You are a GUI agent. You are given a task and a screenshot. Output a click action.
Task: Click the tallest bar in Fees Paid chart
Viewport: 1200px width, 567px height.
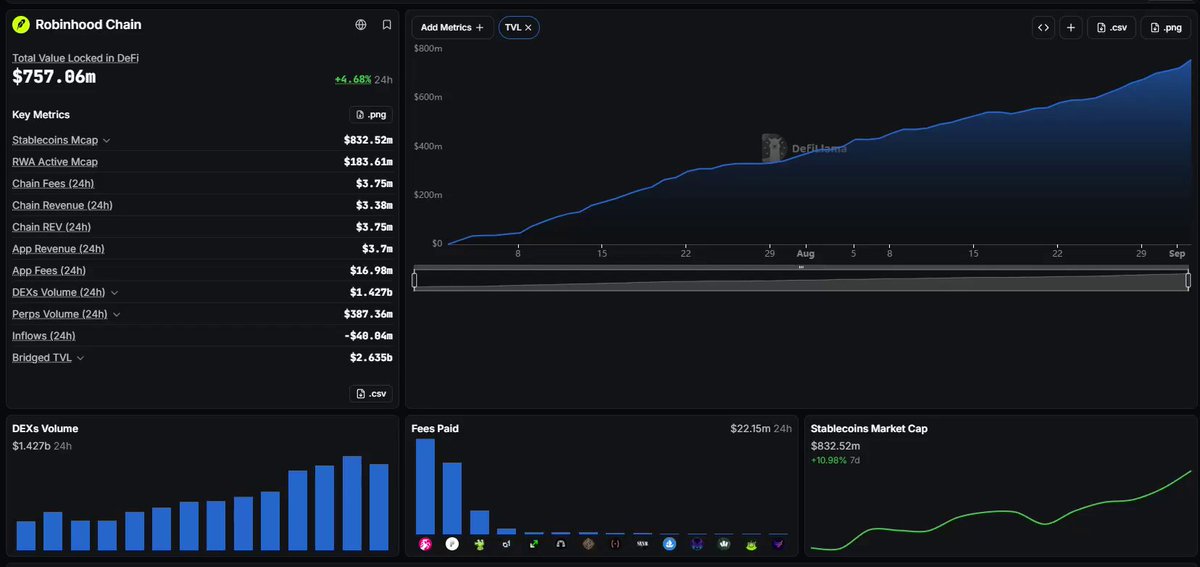point(425,486)
